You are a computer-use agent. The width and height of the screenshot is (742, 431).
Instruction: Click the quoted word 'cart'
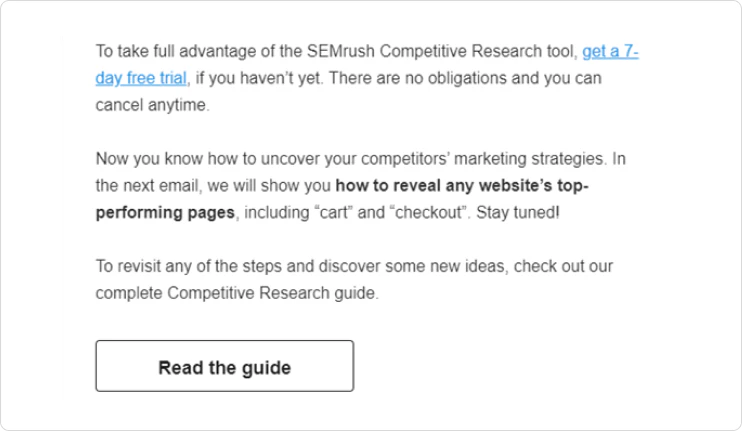tap(334, 212)
